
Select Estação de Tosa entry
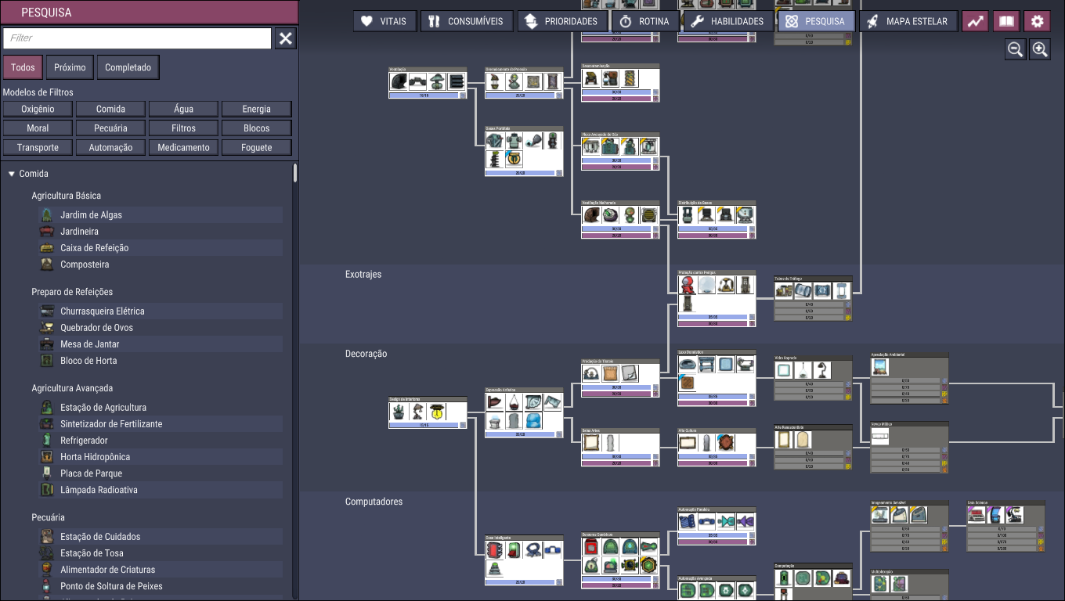click(x=160, y=553)
